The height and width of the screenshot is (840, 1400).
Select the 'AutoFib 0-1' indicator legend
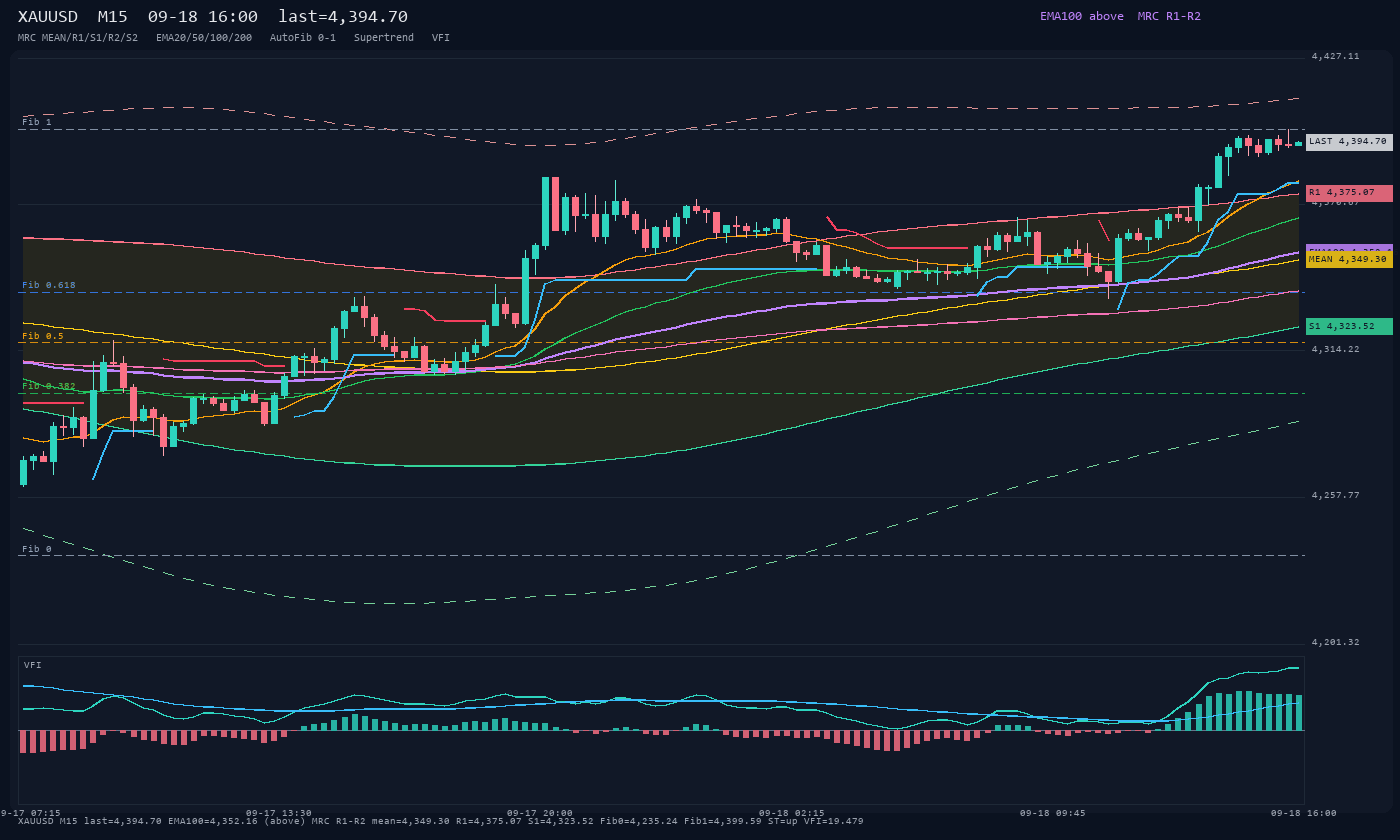tap(303, 38)
